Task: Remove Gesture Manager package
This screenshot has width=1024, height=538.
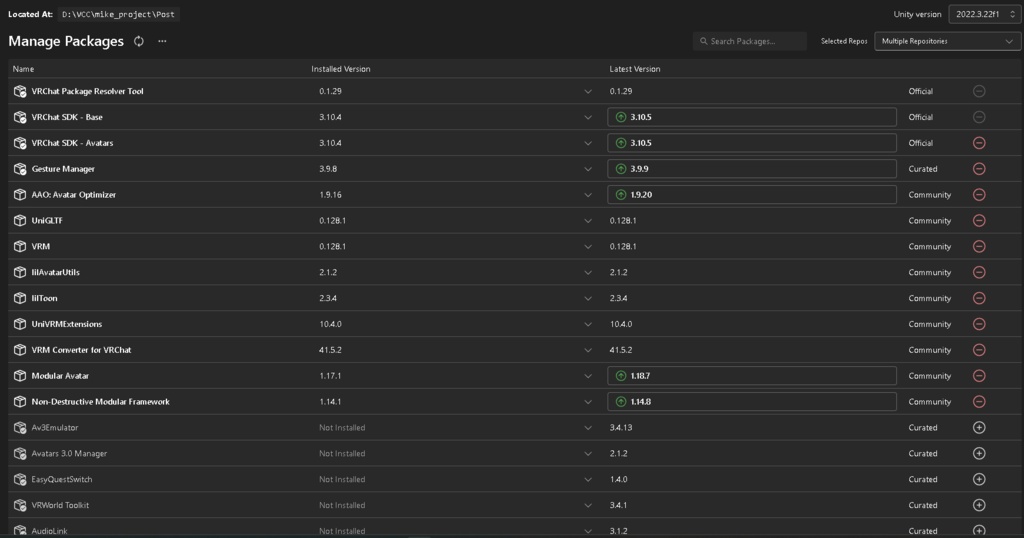Action: (x=979, y=168)
